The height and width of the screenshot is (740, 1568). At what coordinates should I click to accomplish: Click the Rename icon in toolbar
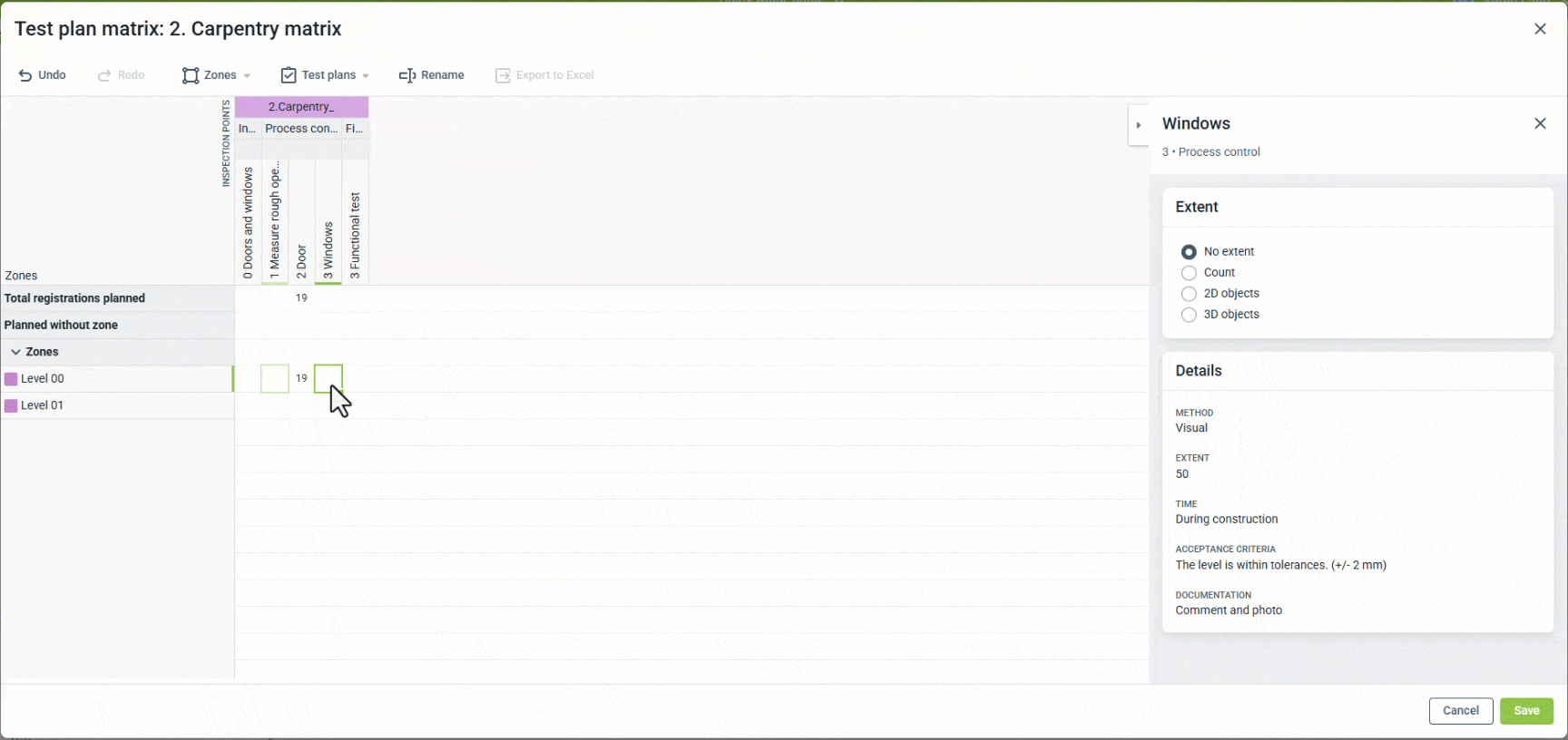pos(407,75)
